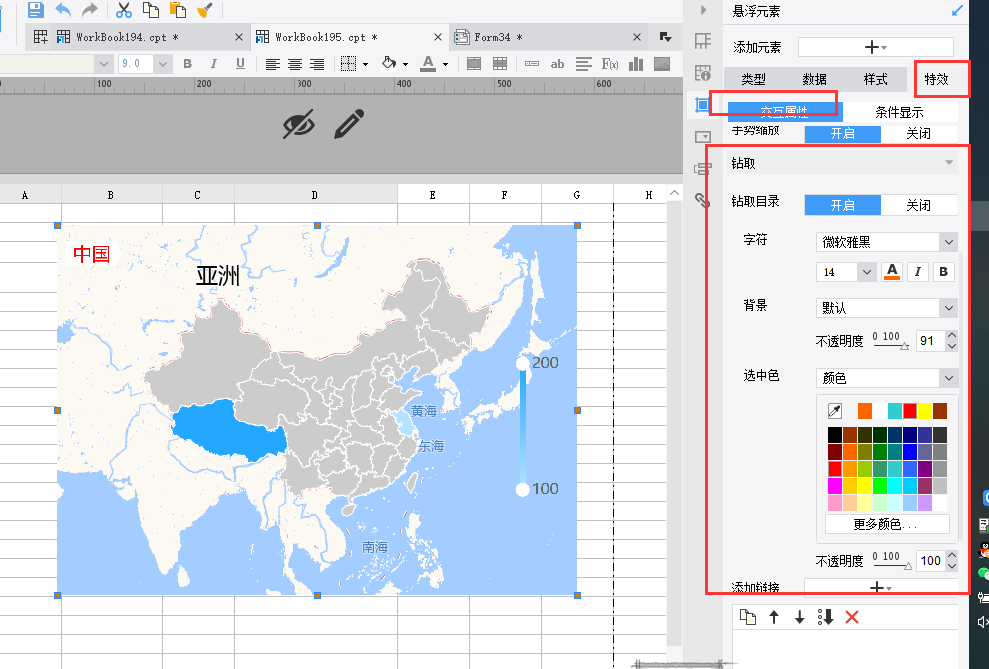Insert an image with the picture icon
989x669 pixels.
coord(662,64)
